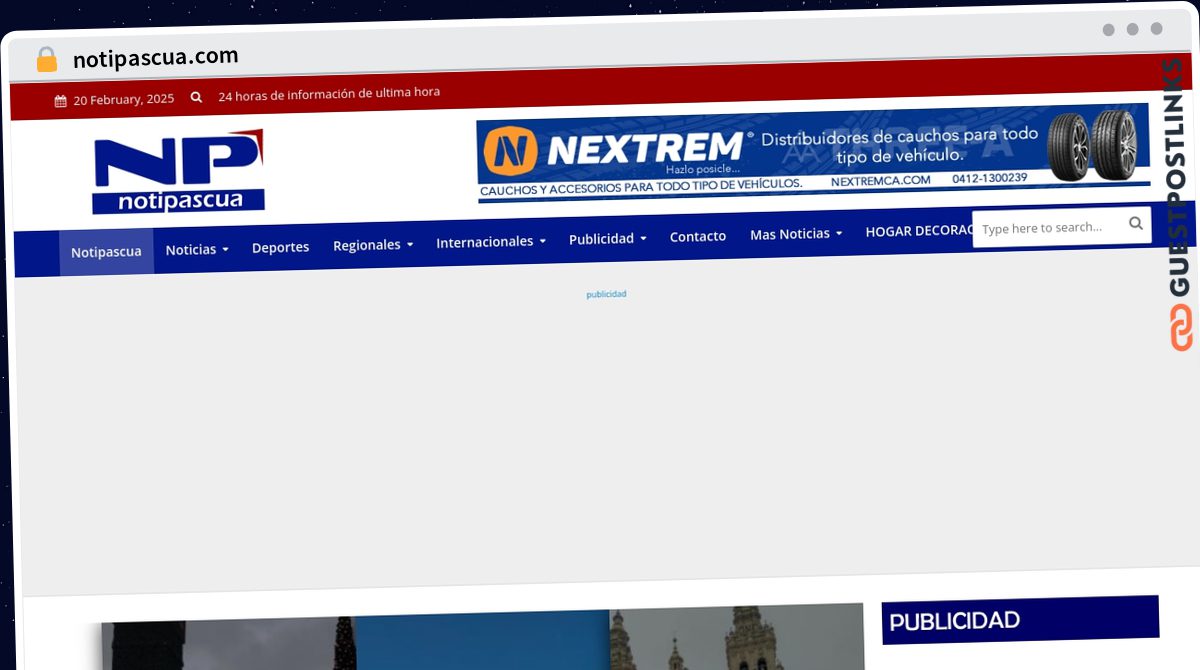Click '24 horas de información de ultima hora'
Viewport: 1200px width, 670px height.
(x=329, y=93)
